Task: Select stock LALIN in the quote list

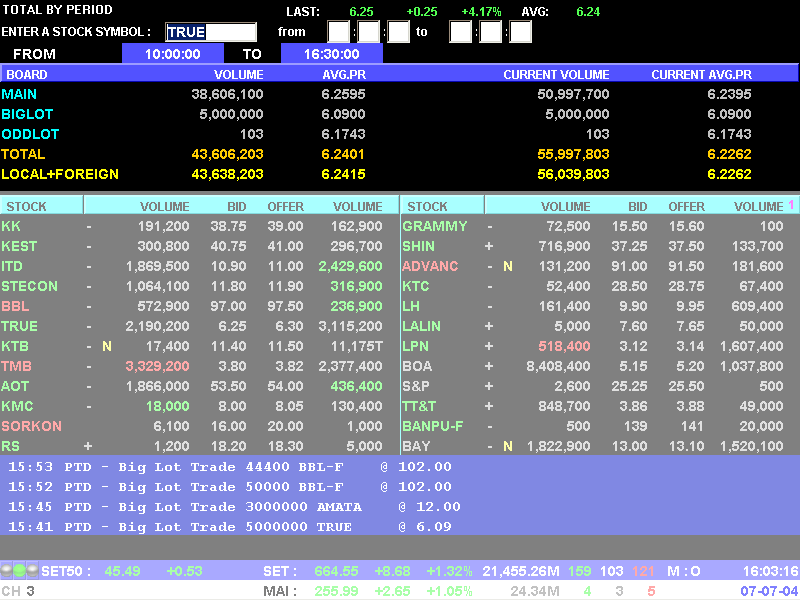Action: 421,326
